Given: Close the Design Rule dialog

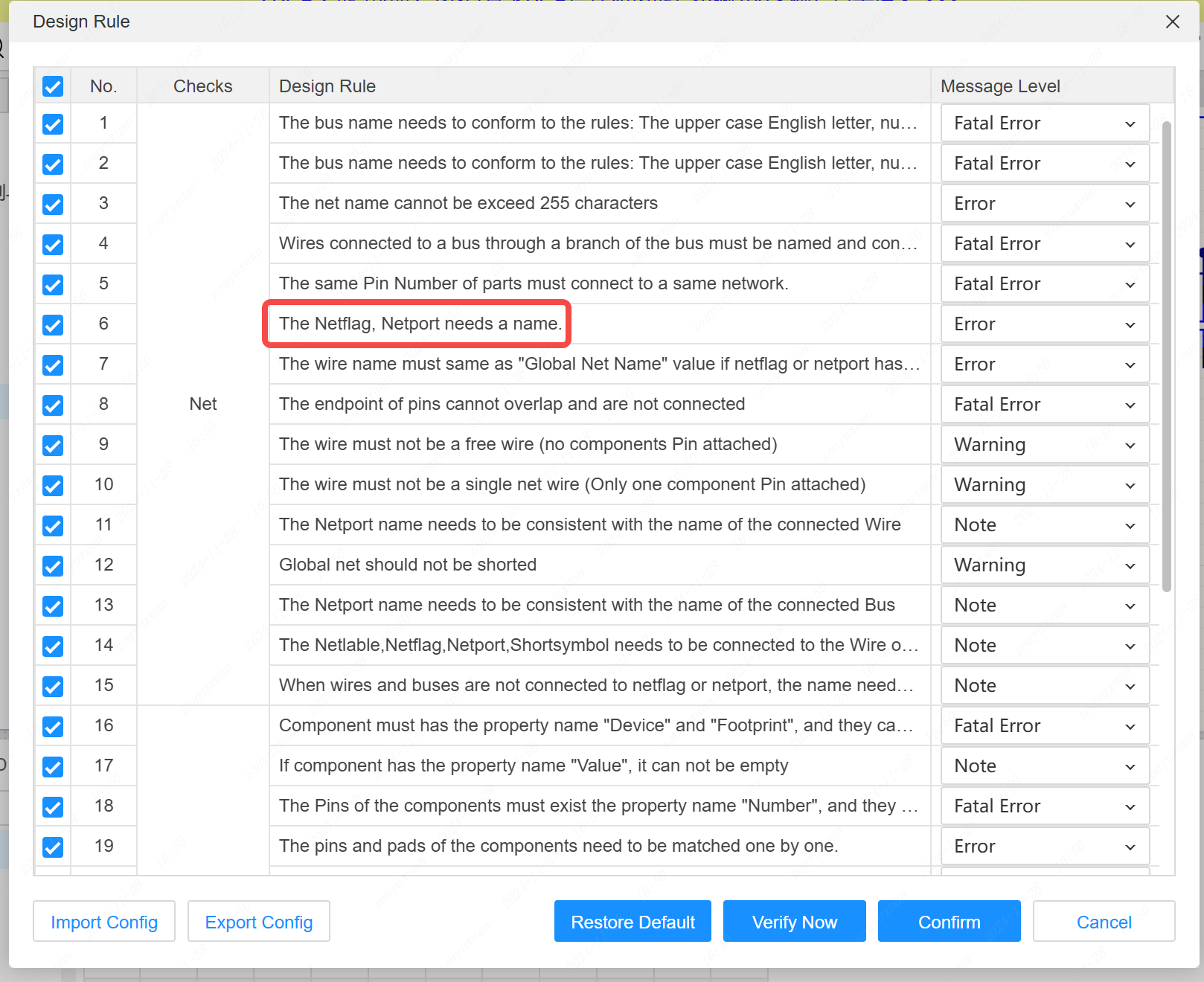Looking at the screenshot, I should tap(1172, 22).
